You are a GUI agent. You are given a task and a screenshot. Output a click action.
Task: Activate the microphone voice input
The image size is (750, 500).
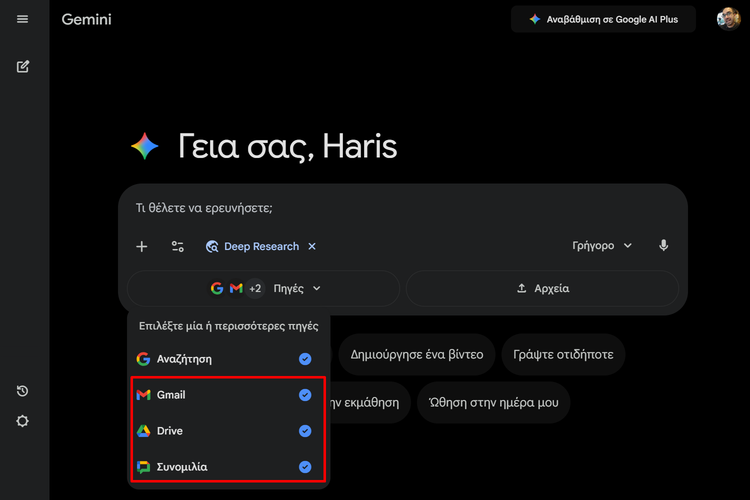pyautogui.click(x=663, y=246)
